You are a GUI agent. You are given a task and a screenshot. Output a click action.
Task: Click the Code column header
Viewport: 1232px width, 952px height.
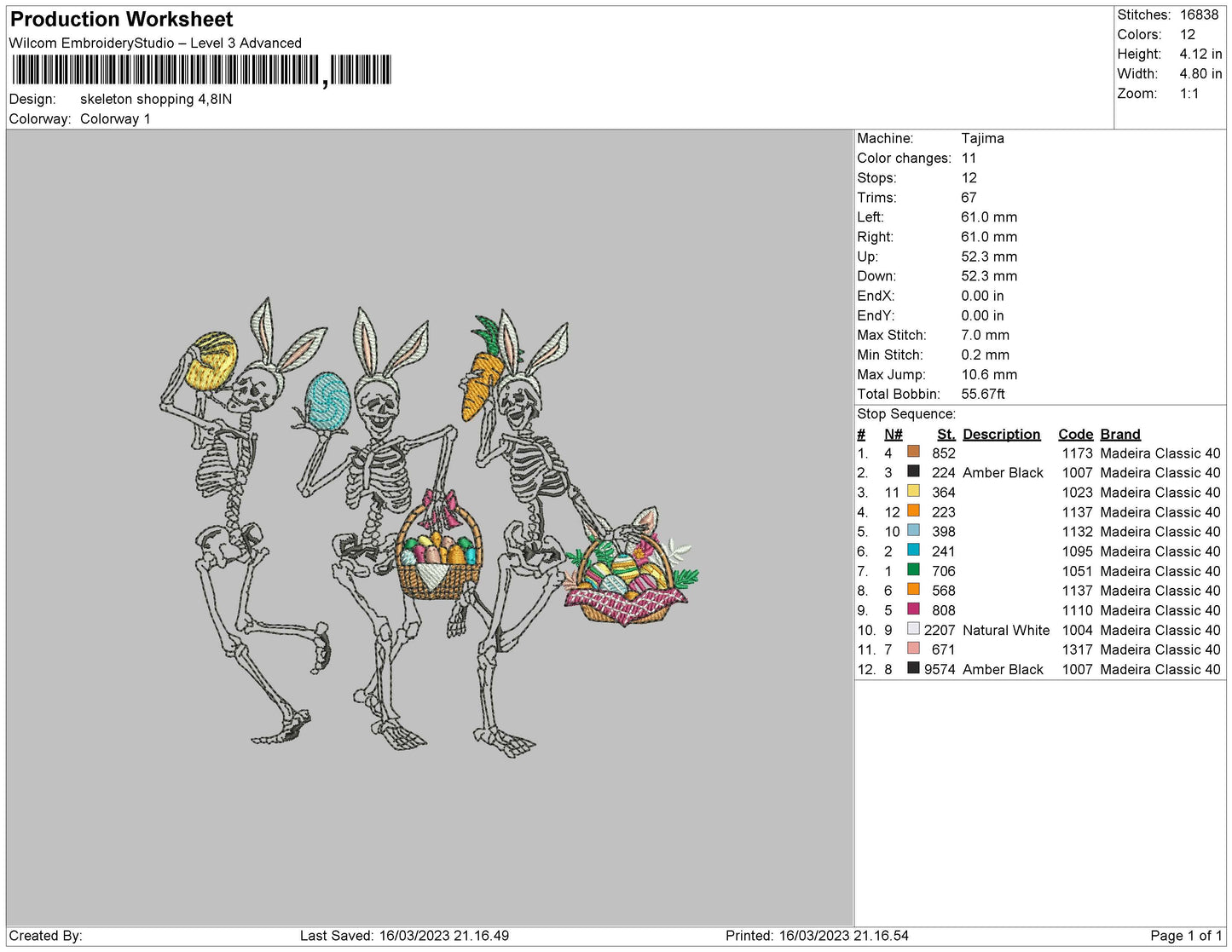(x=1075, y=434)
